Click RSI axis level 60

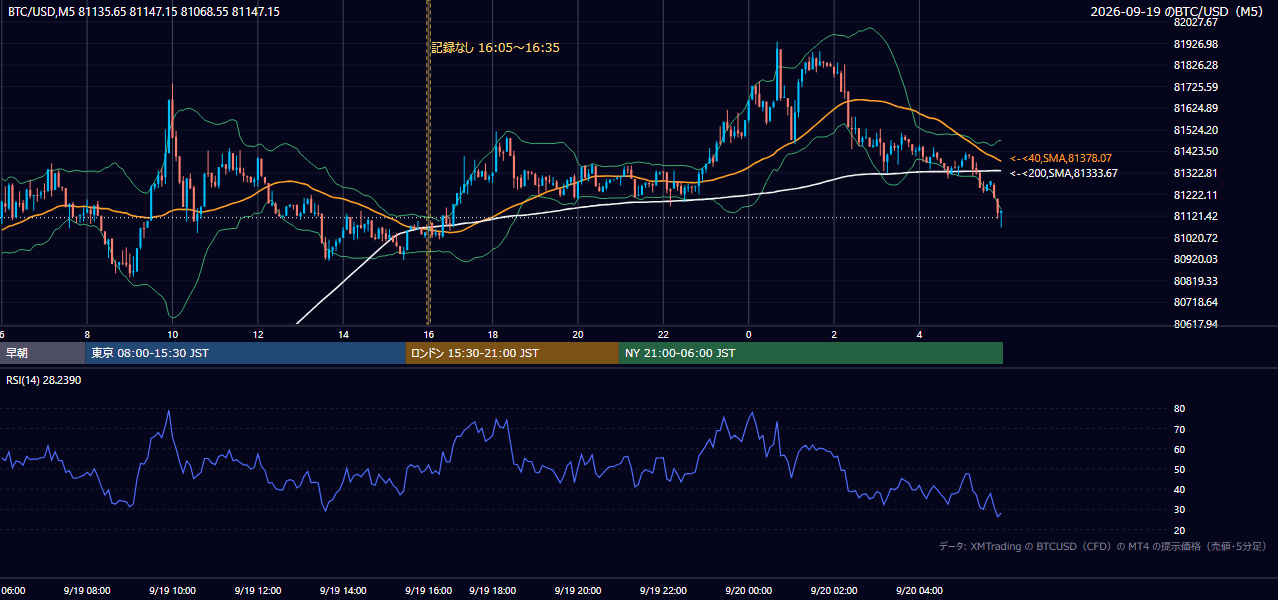(1179, 449)
